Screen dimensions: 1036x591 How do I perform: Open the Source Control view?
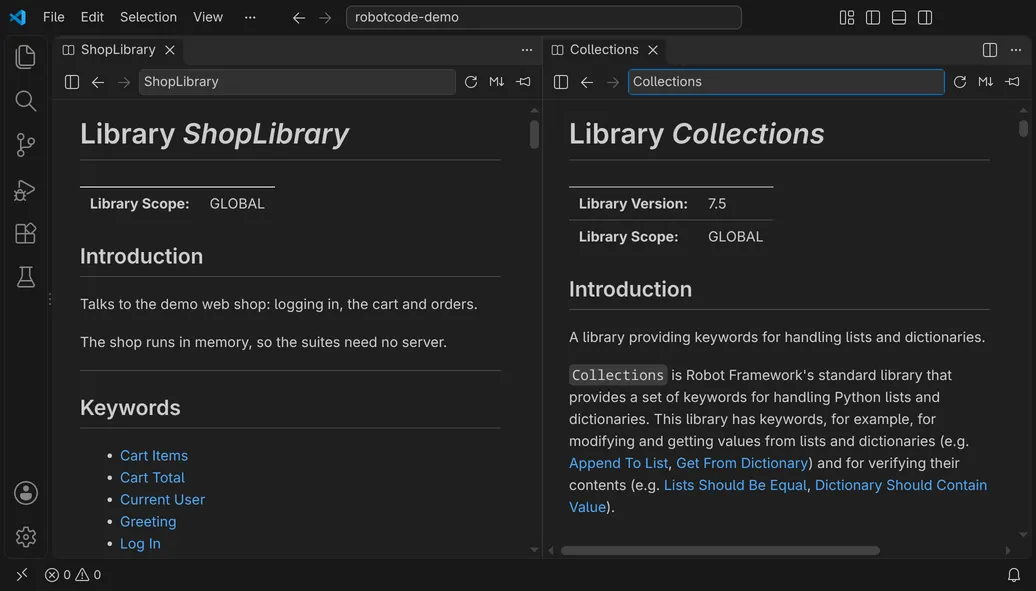(25, 145)
